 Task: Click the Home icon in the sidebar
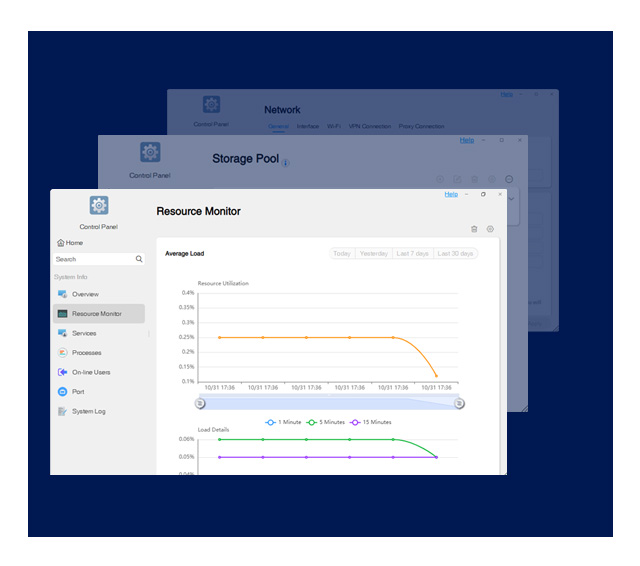click(x=60, y=243)
